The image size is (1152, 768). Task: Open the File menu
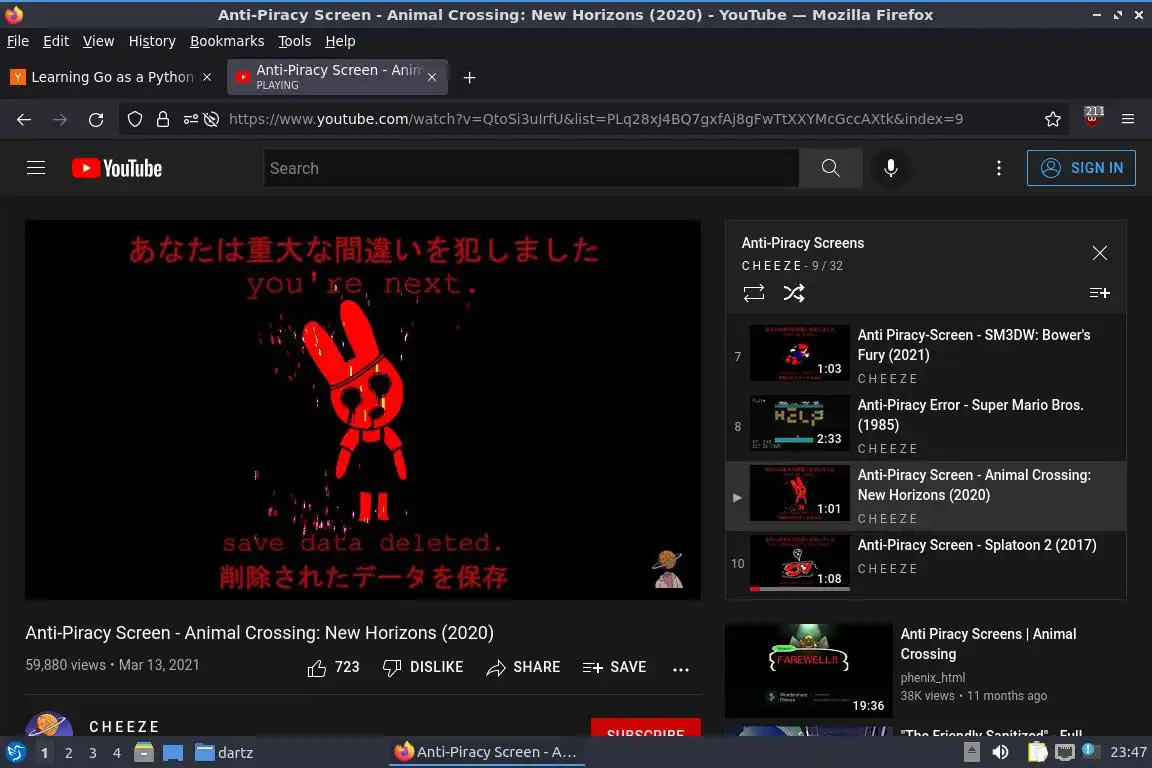pos(18,41)
